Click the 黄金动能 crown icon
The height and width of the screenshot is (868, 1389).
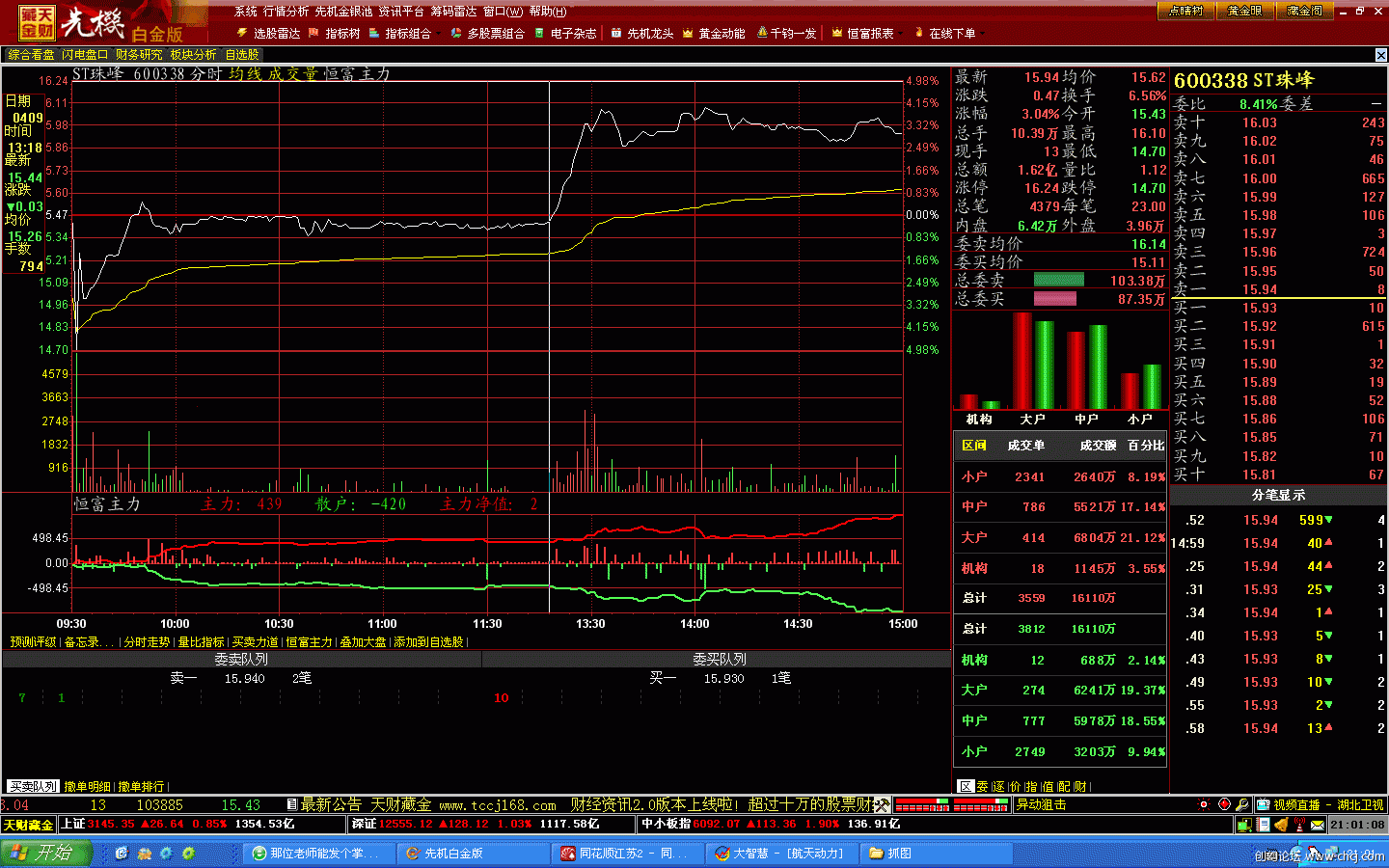click(x=688, y=33)
